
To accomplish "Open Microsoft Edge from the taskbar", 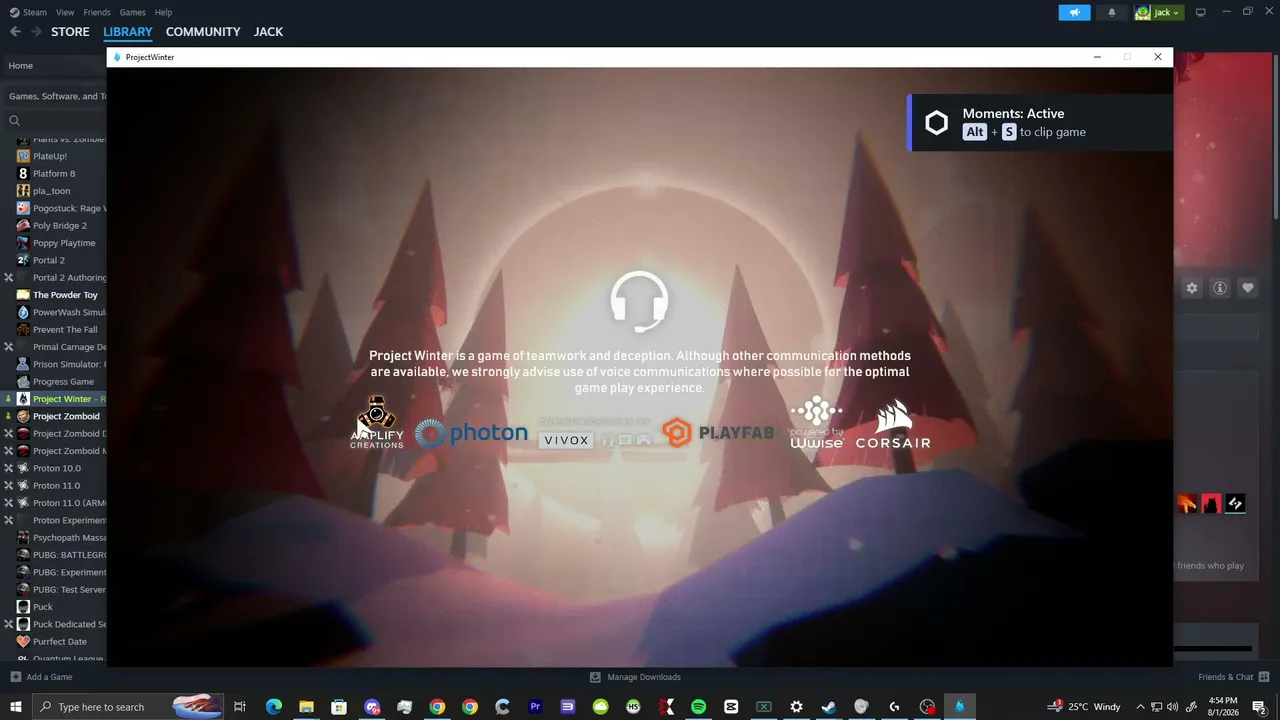I will point(274,707).
